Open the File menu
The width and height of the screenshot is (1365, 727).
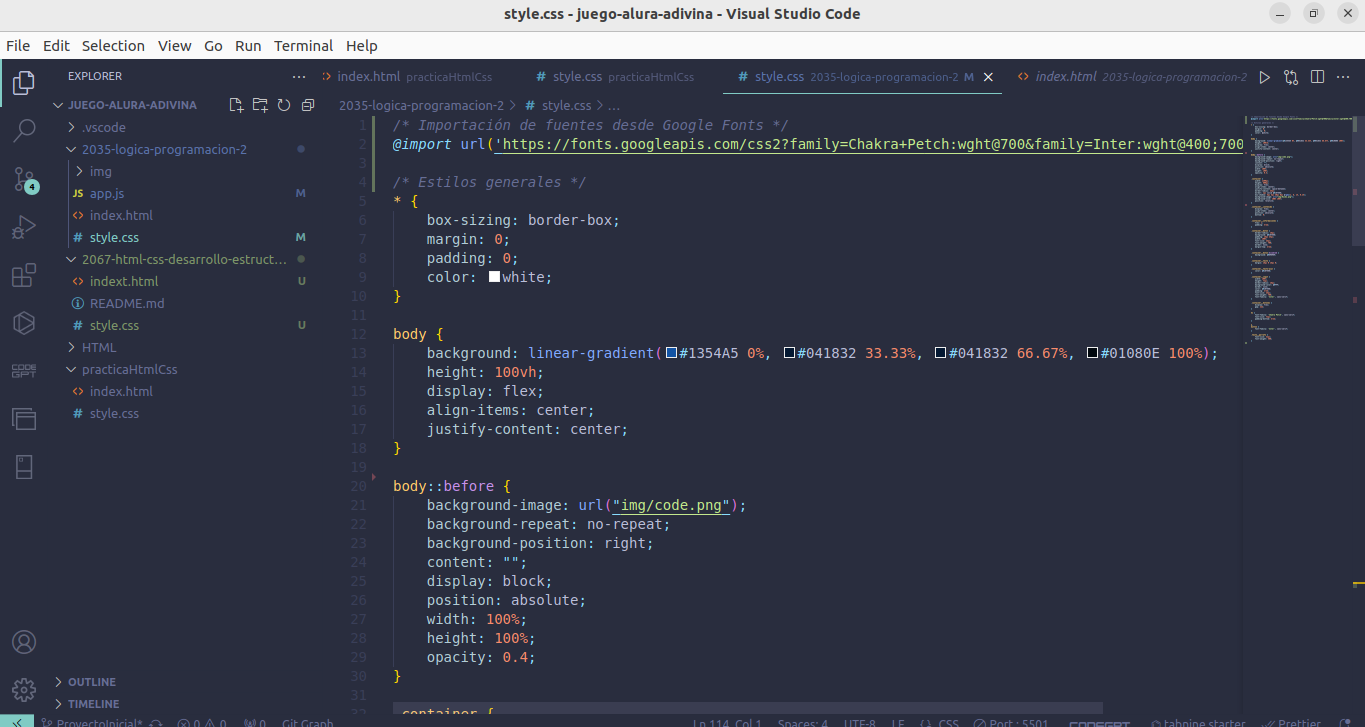(18, 46)
